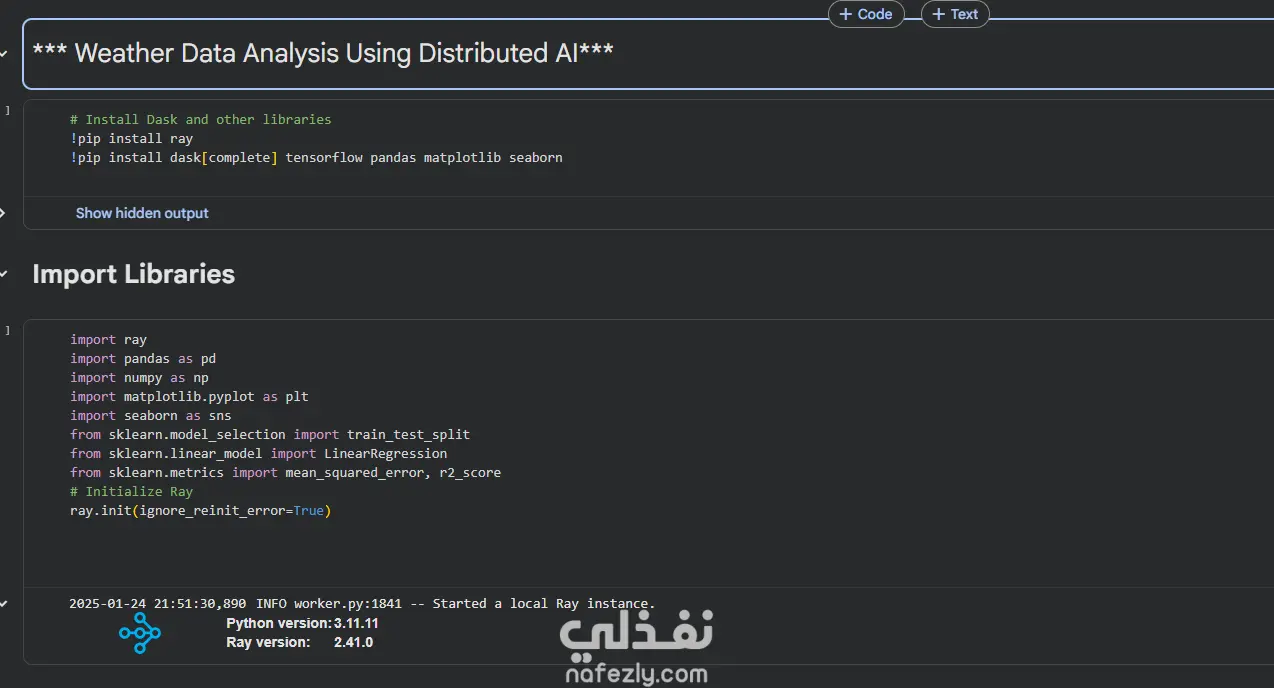Click the LinearRegression import line

pos(258,453)
